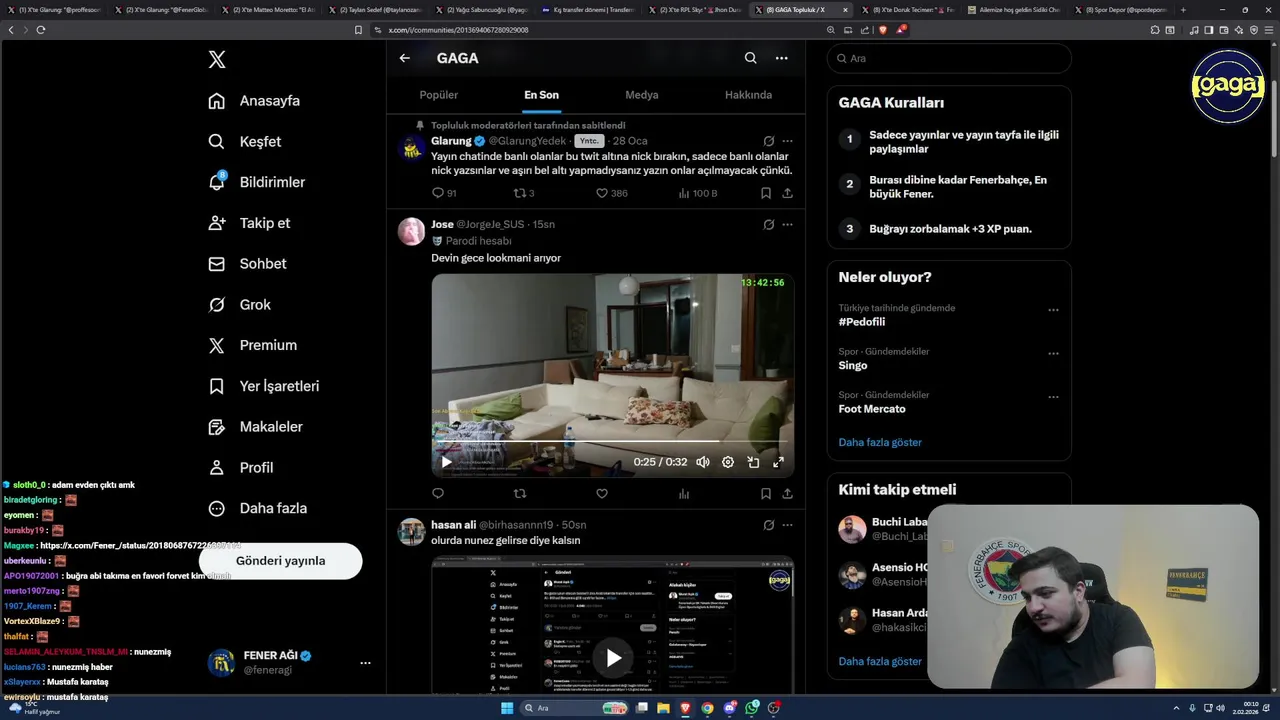The image size is (1280, 720).
Task: View analytics of Glarung's pinned post
Action: pyautogui.click(x=697, y=193)
